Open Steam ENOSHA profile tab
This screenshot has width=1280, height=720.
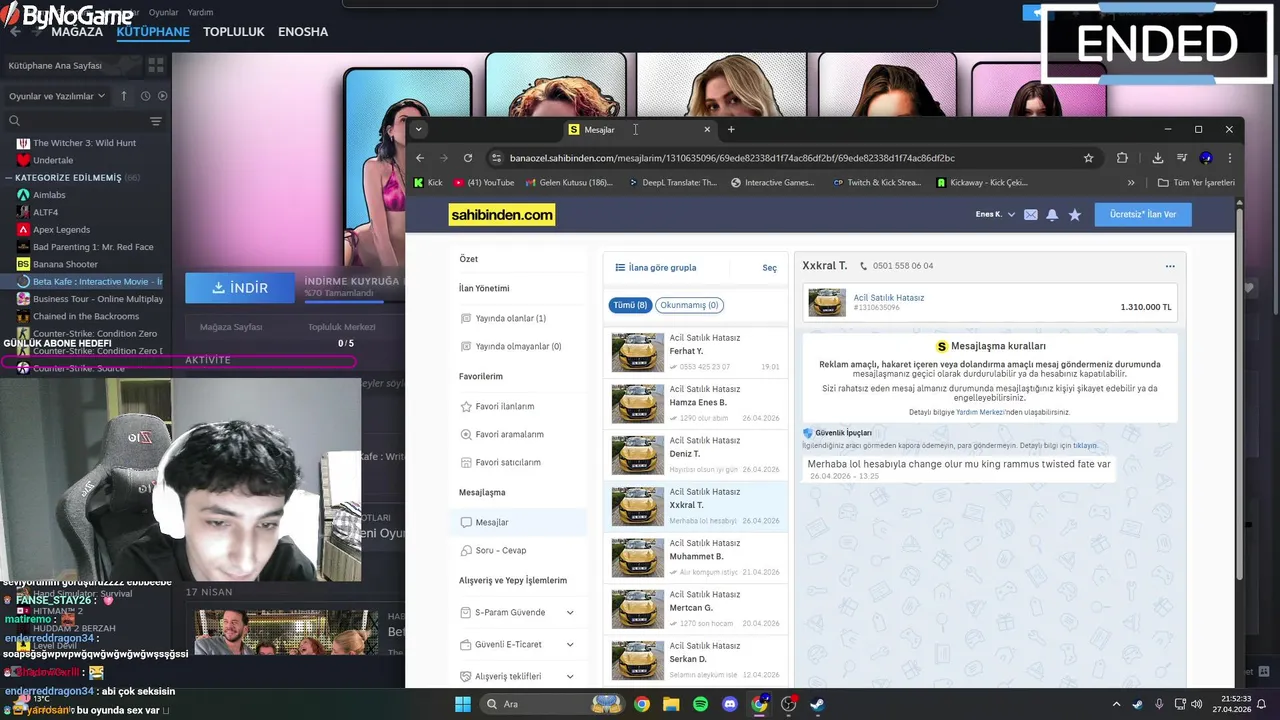click(303, 32)
